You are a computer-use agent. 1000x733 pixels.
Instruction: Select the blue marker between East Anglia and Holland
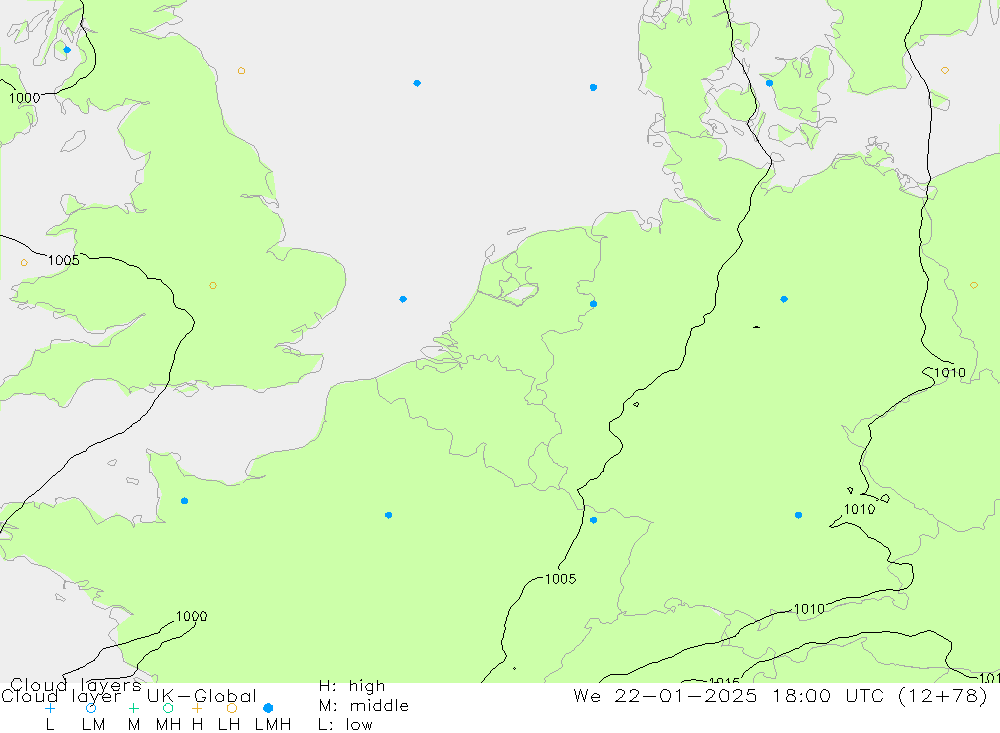[403, 299]
